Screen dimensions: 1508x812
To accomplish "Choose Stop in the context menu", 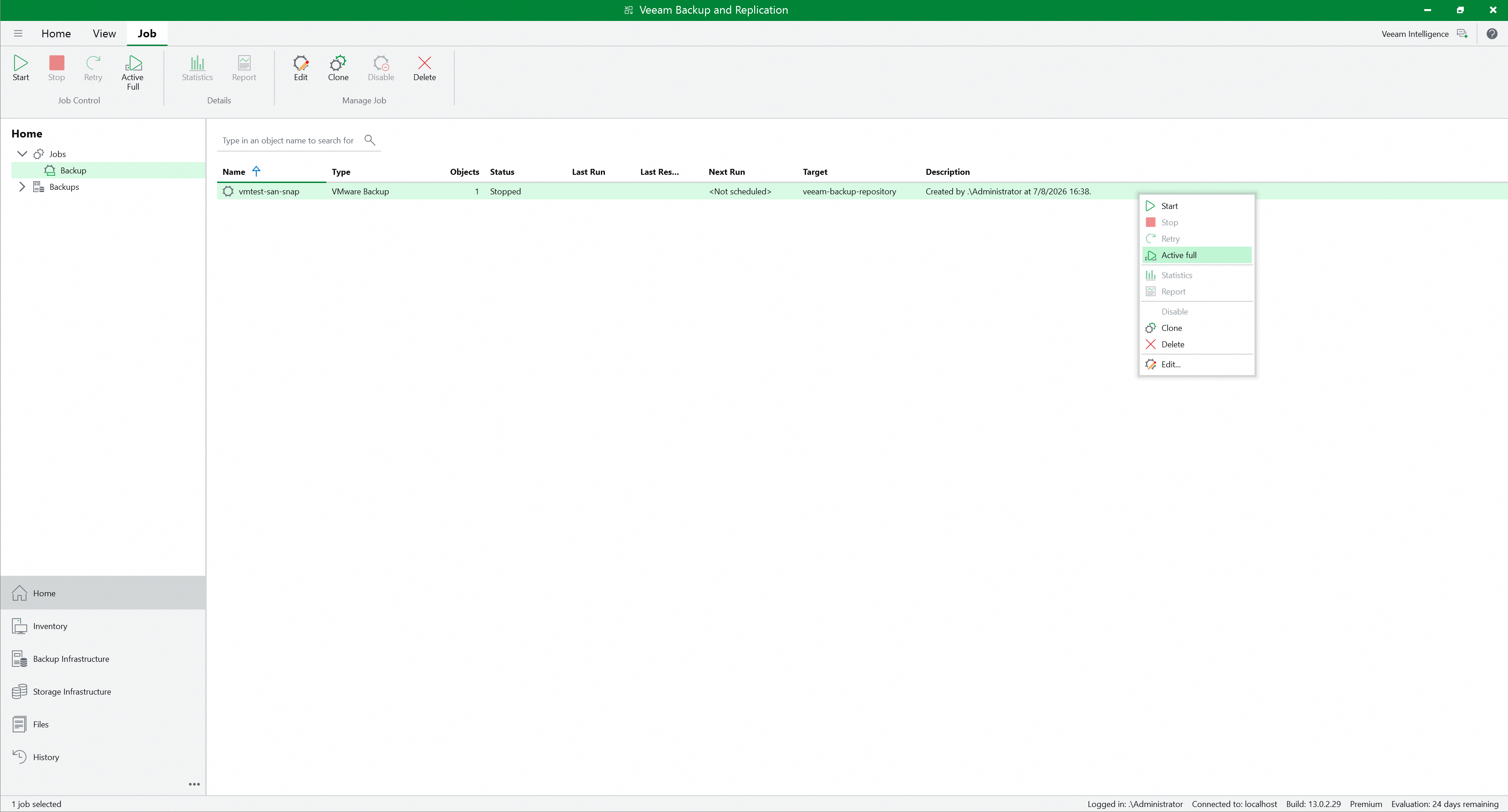I will click(1197, 223).
